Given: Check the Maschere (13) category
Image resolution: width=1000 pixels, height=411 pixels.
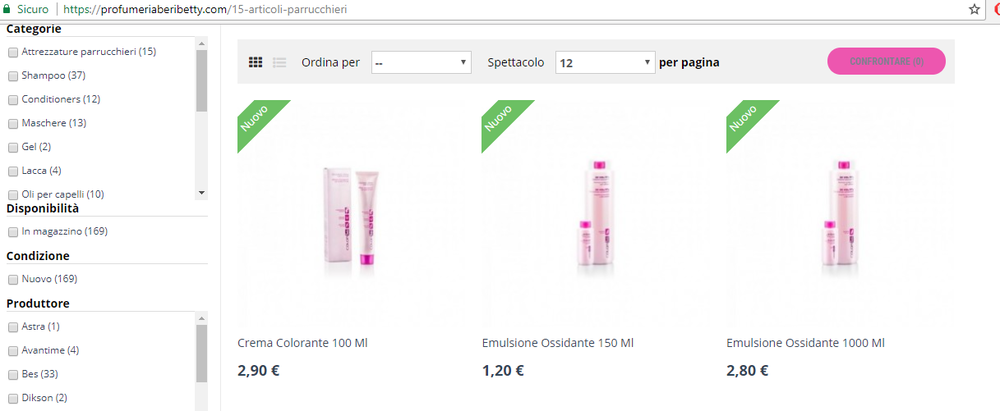Looking at the screenshot, I should pos(13,123).
